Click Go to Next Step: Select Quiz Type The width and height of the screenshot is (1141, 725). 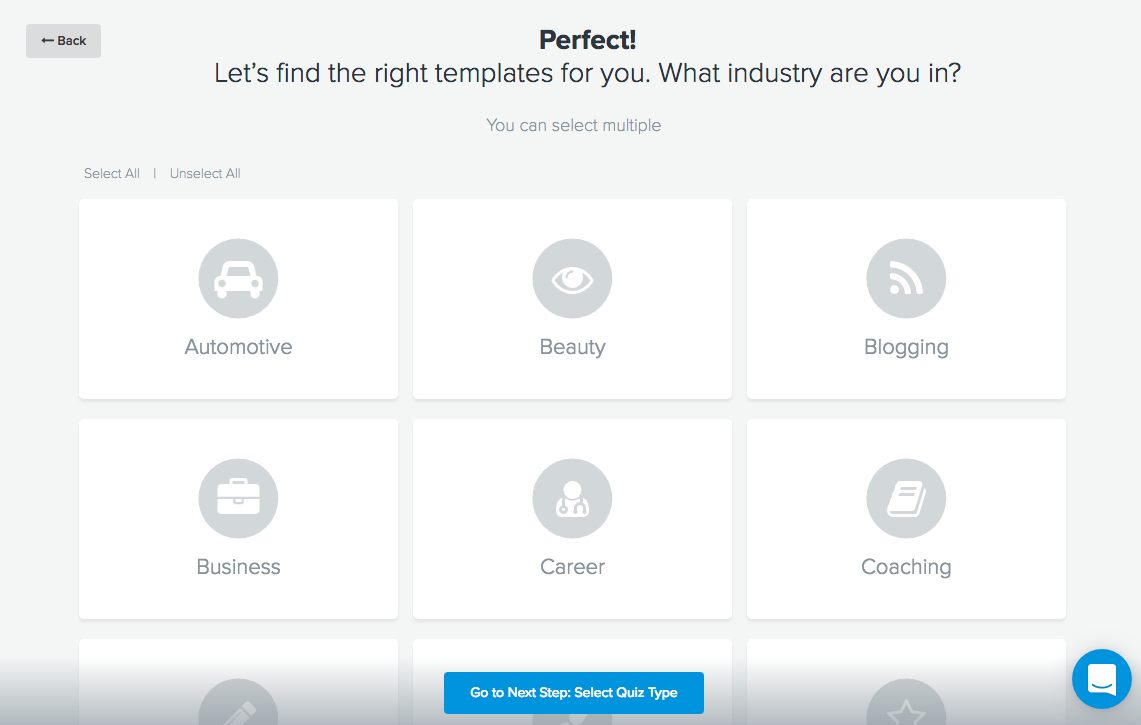click(573, 692)
